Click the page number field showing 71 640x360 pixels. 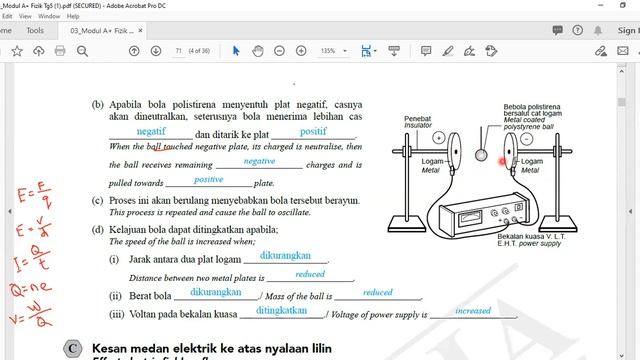click(178, 51)
